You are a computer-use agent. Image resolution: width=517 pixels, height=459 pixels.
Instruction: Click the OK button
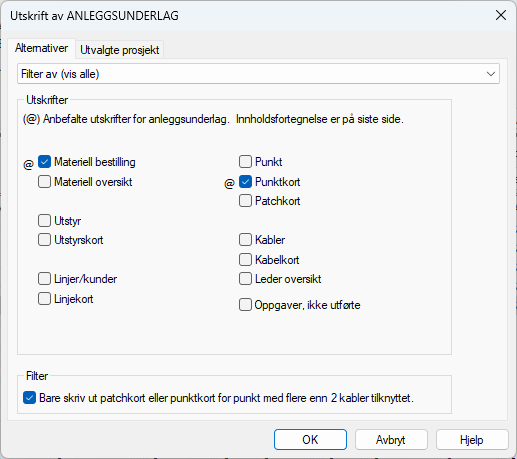(x=310, y=440)
